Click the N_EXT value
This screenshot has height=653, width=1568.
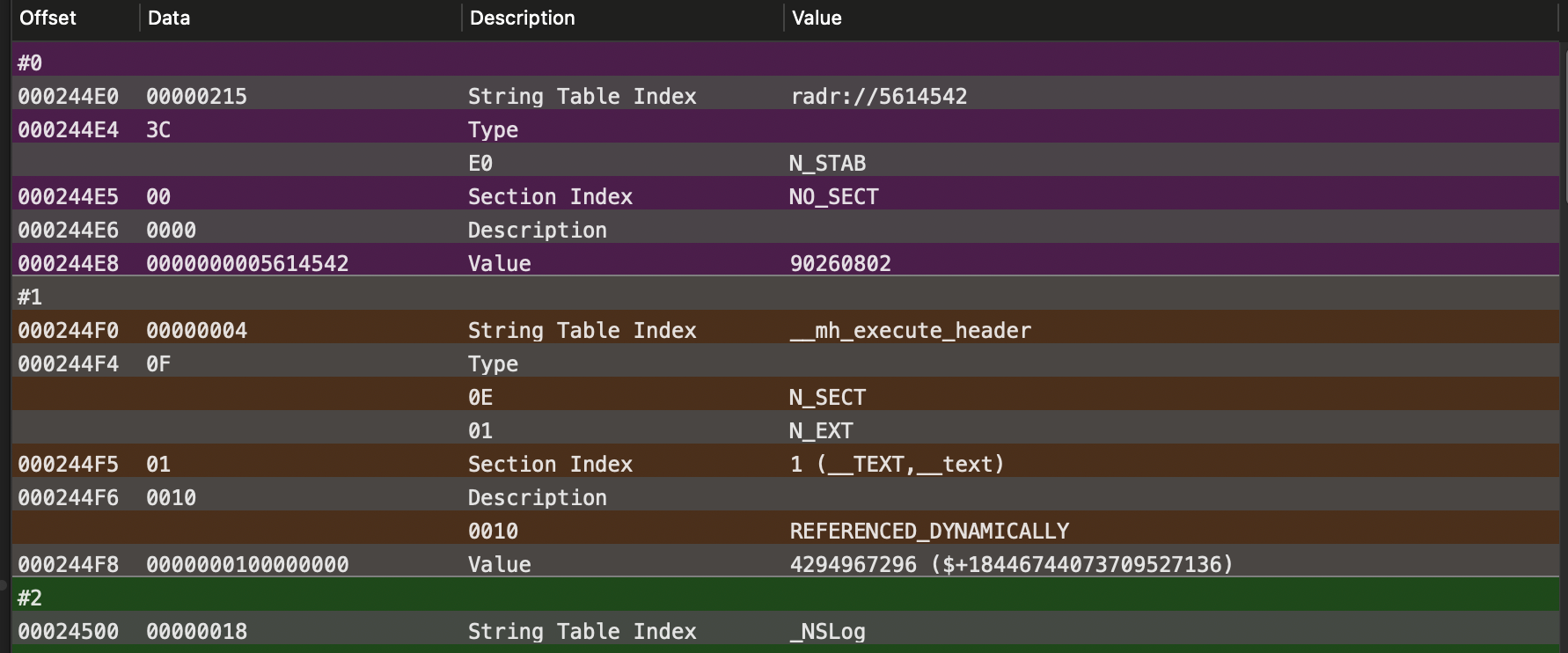[x=822, y=431]
